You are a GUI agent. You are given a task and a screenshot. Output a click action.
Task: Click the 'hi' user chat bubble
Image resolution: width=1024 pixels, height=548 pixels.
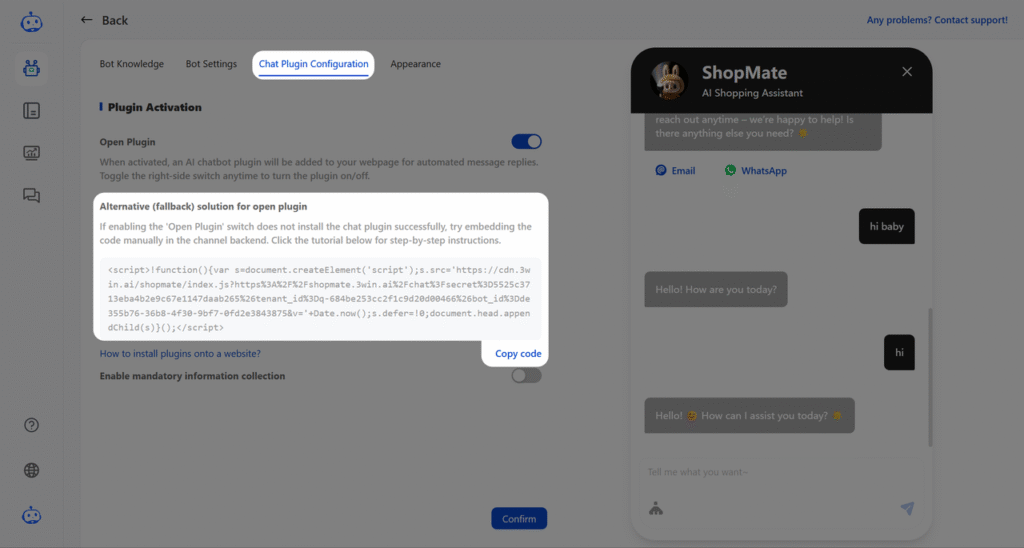coord(899,353)
